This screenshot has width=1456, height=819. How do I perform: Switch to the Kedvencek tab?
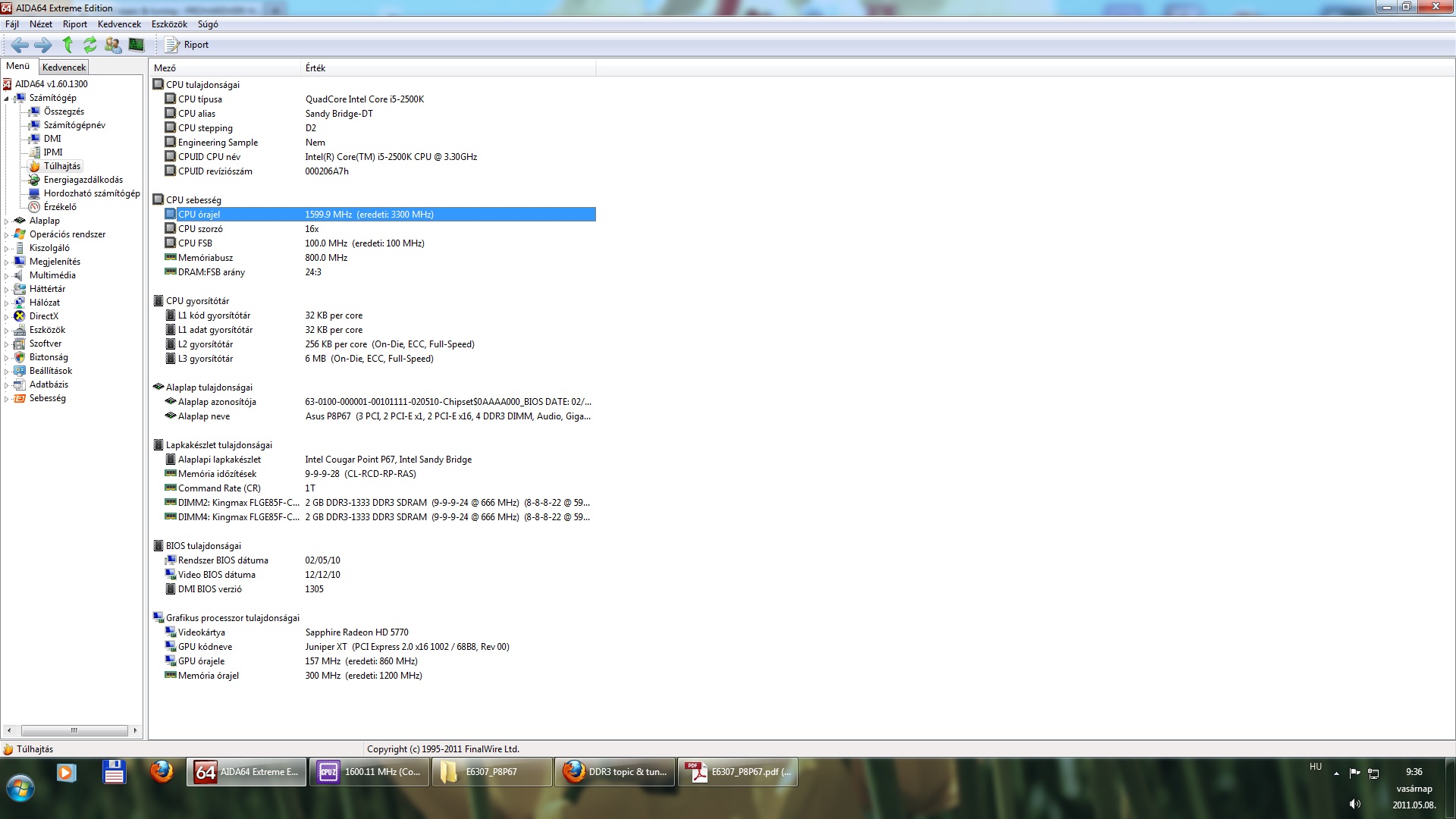click(64, 67)
